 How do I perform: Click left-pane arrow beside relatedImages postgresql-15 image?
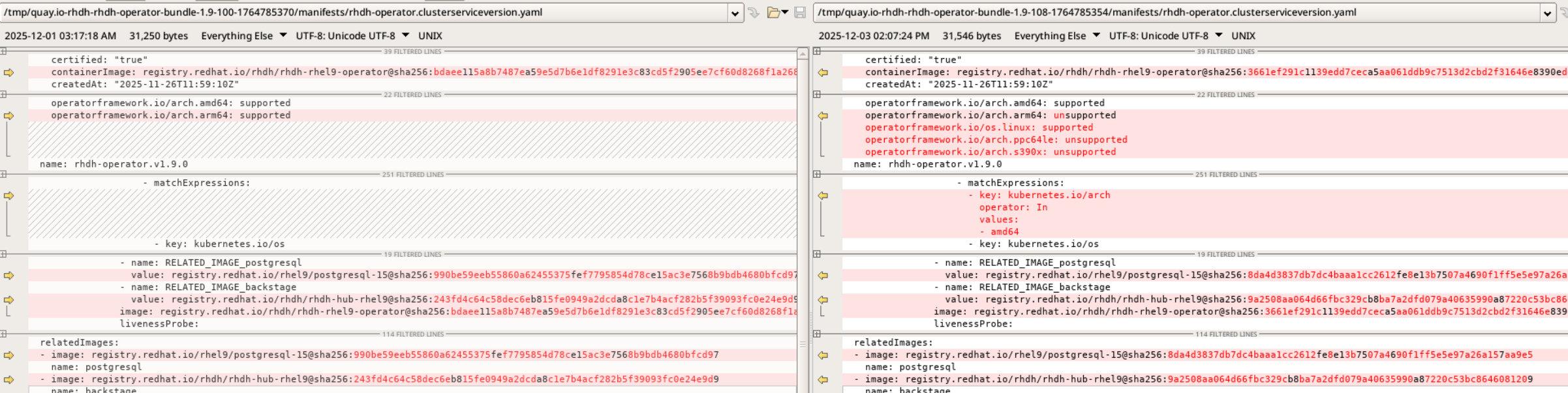coord(8,355)
